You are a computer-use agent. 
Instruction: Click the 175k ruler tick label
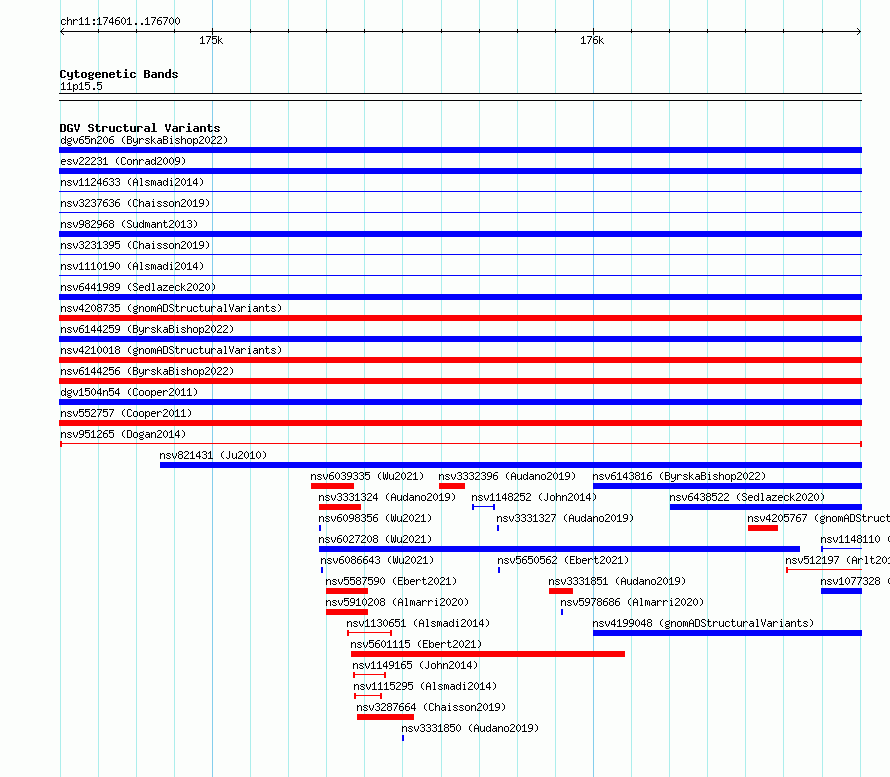[x=211, y=40]
